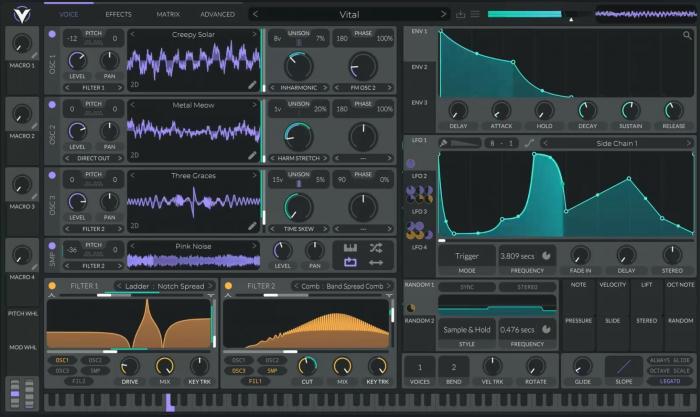Click the Random 1 frequency mode icon
This screenshot has width=700, height=417.
click(546, 329)
